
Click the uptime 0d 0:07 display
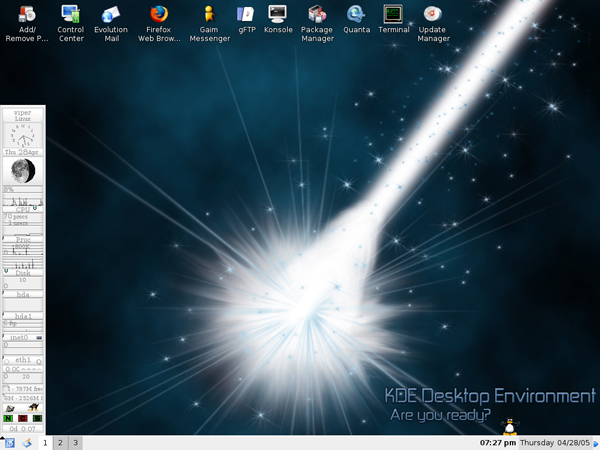pos(23,429)
